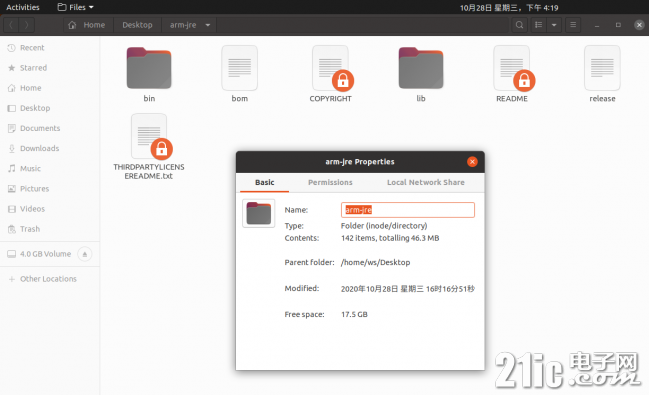The height and width of the screenshot is (395, 649).
Task: Select the COPYRIGHT file
Action: coord(330,74)
